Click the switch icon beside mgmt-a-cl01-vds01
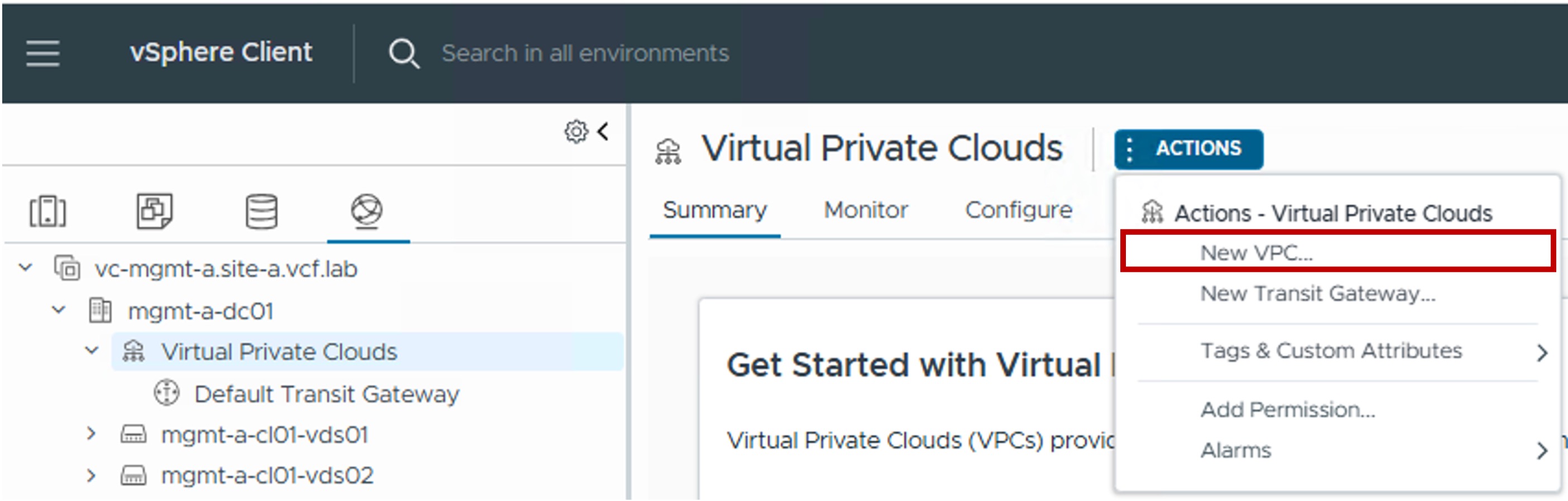The image size is (1568, 501). [133, 435]
